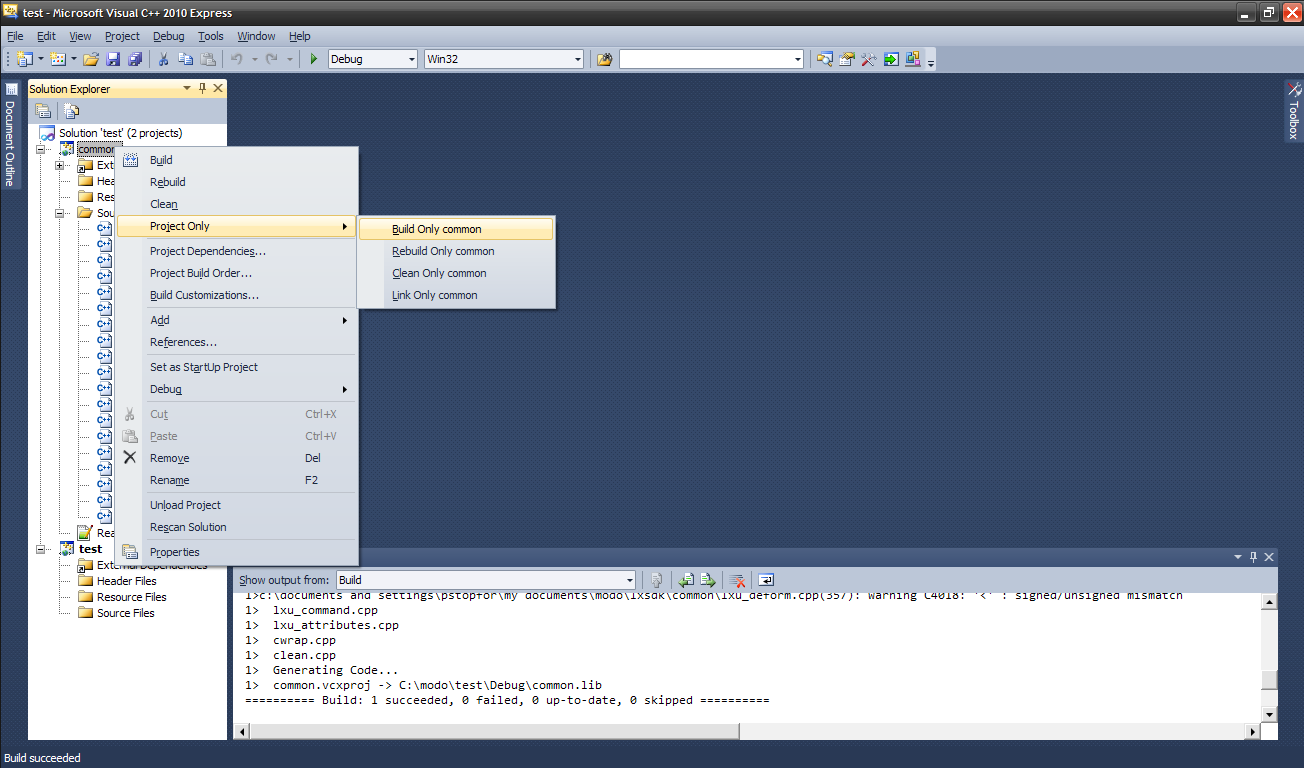This screenshot has height=768, width=1304.
Task: Click the Output vertical scrollbar thumb
Action: [x=1269, y=680]
